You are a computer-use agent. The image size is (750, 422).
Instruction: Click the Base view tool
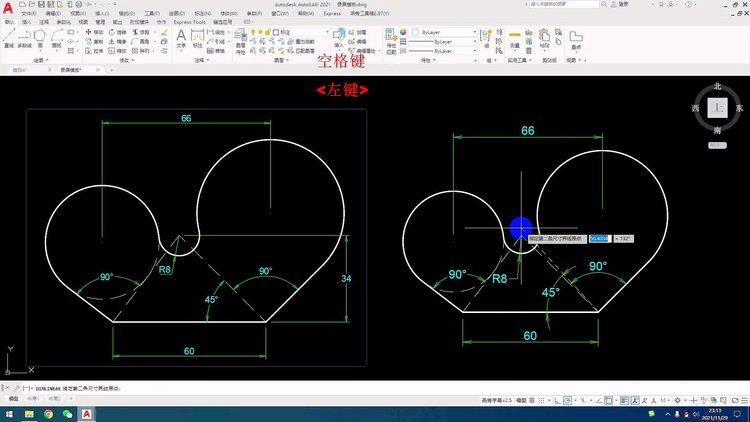(576, 40)
